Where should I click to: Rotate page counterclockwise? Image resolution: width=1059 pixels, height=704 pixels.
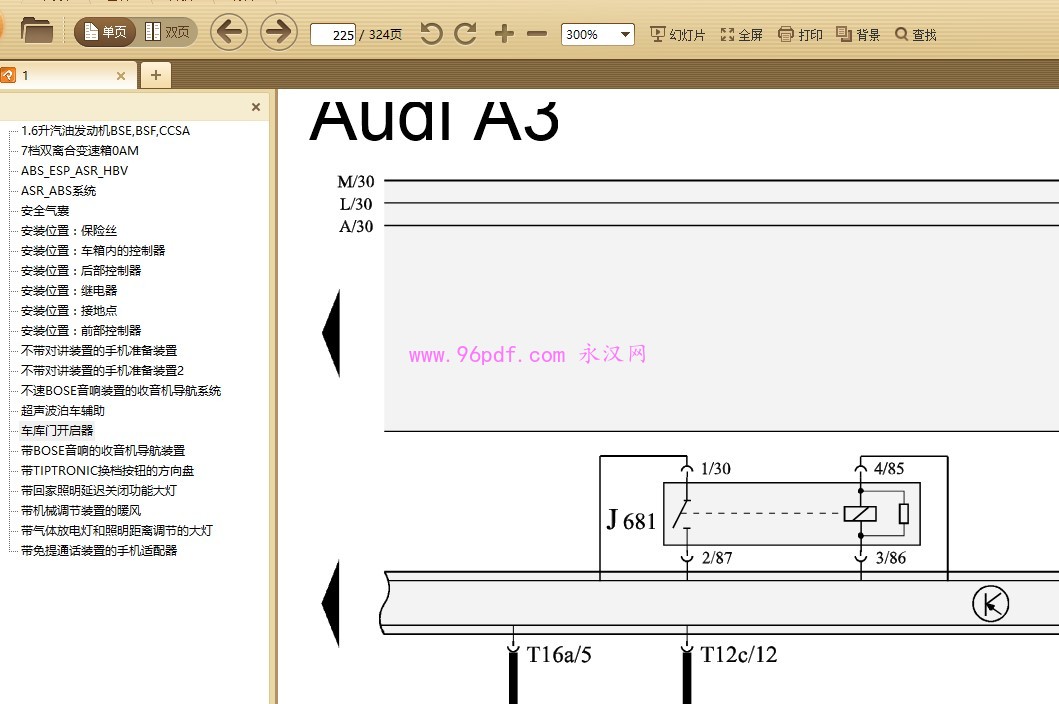431,33
